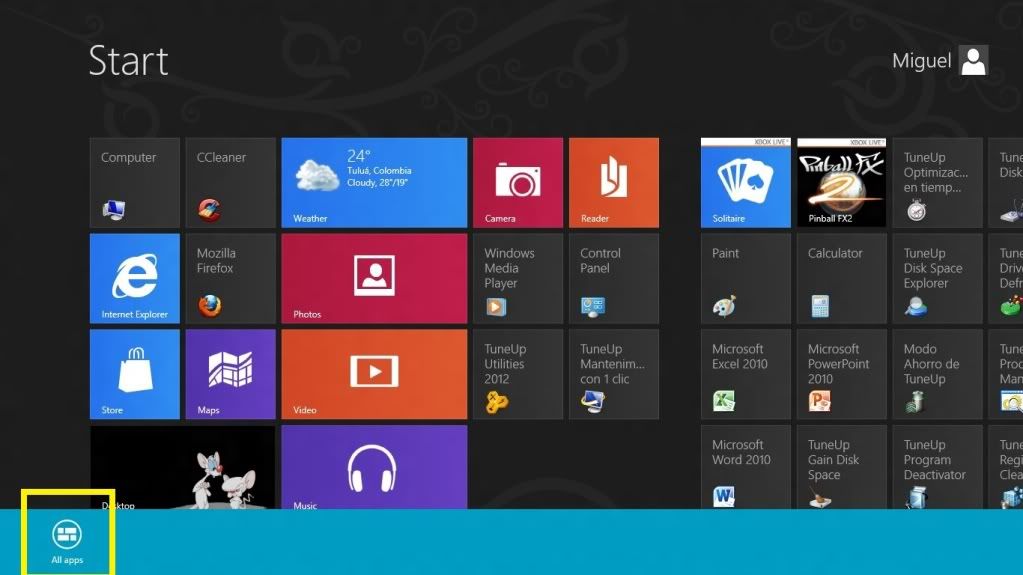This screenshot has height=575, width=1023.
Task: Open the Maps tile
Action: [x=230, y=374]
